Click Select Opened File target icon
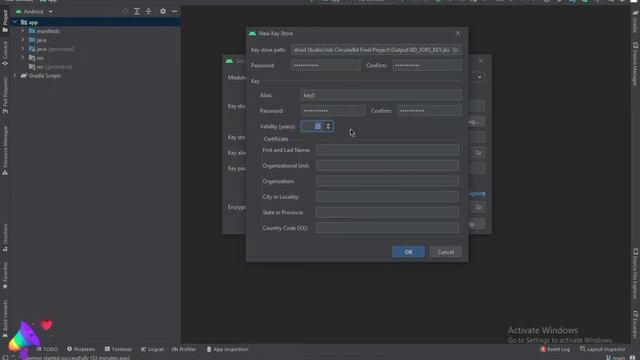The width and height of the screenshot is (640, 360). point(125,11)
